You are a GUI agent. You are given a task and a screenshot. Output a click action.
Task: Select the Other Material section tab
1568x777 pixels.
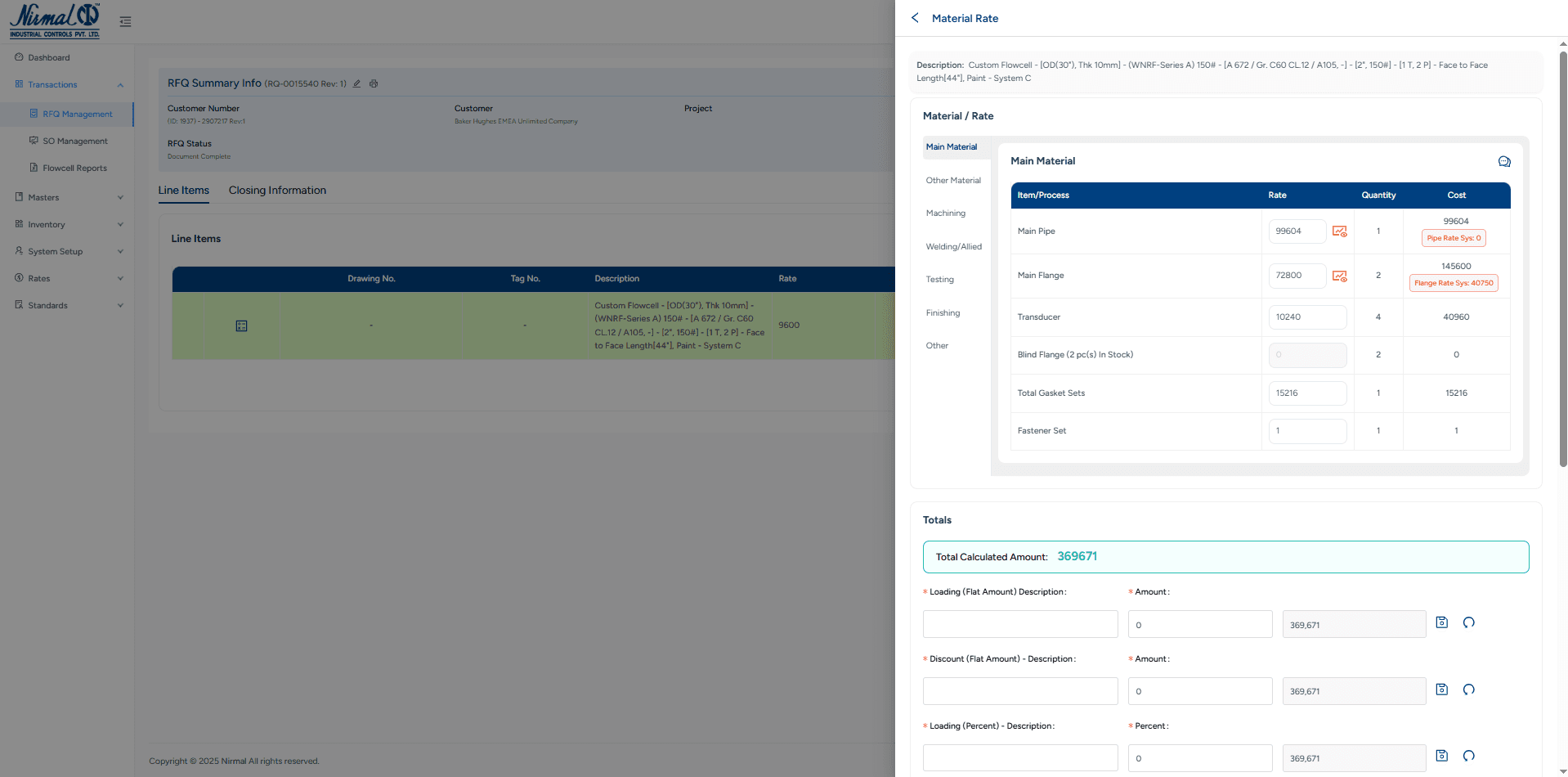pos(953,180)
